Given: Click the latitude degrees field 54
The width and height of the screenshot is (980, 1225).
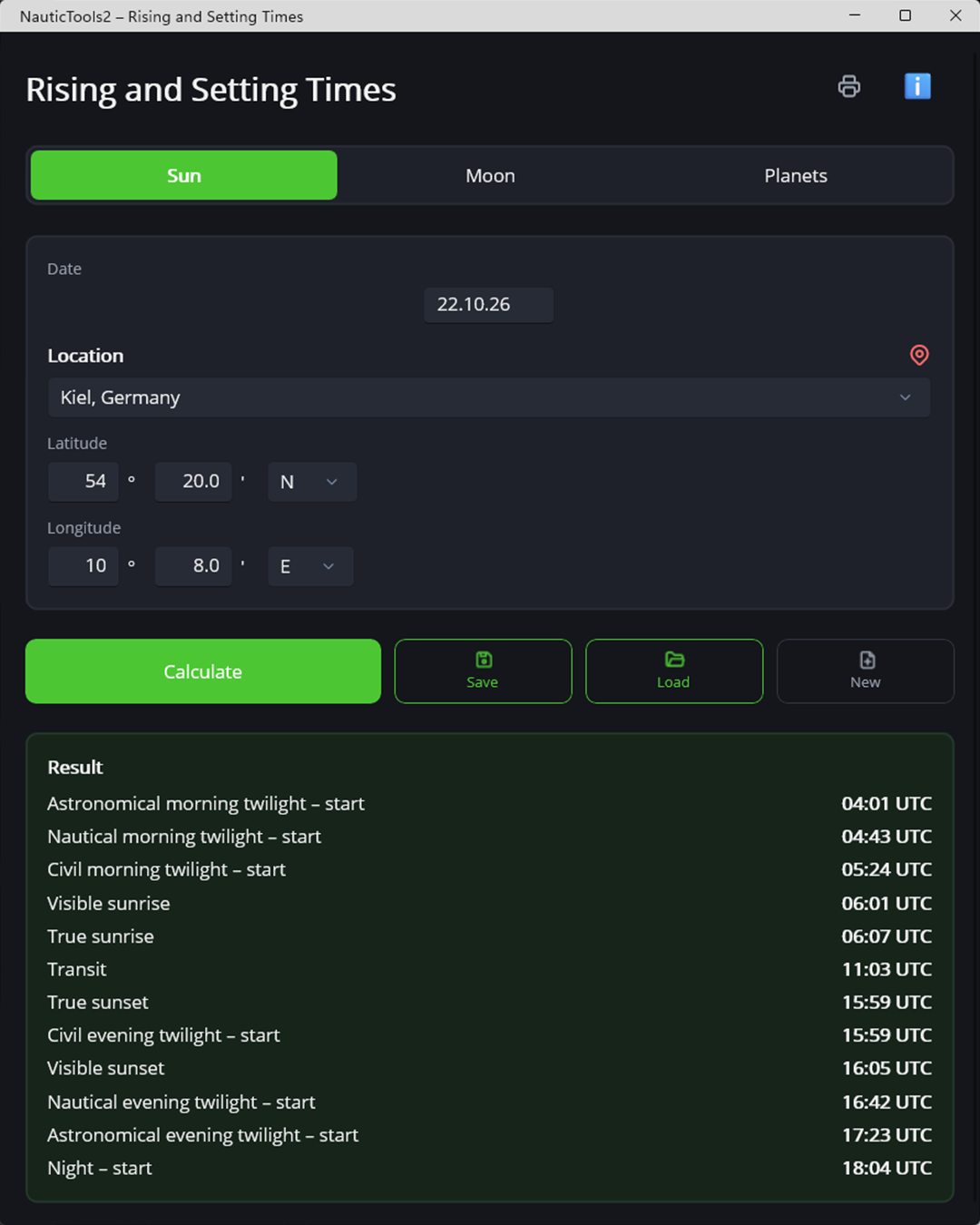Looking at the screenshot, I should (83, 482).
